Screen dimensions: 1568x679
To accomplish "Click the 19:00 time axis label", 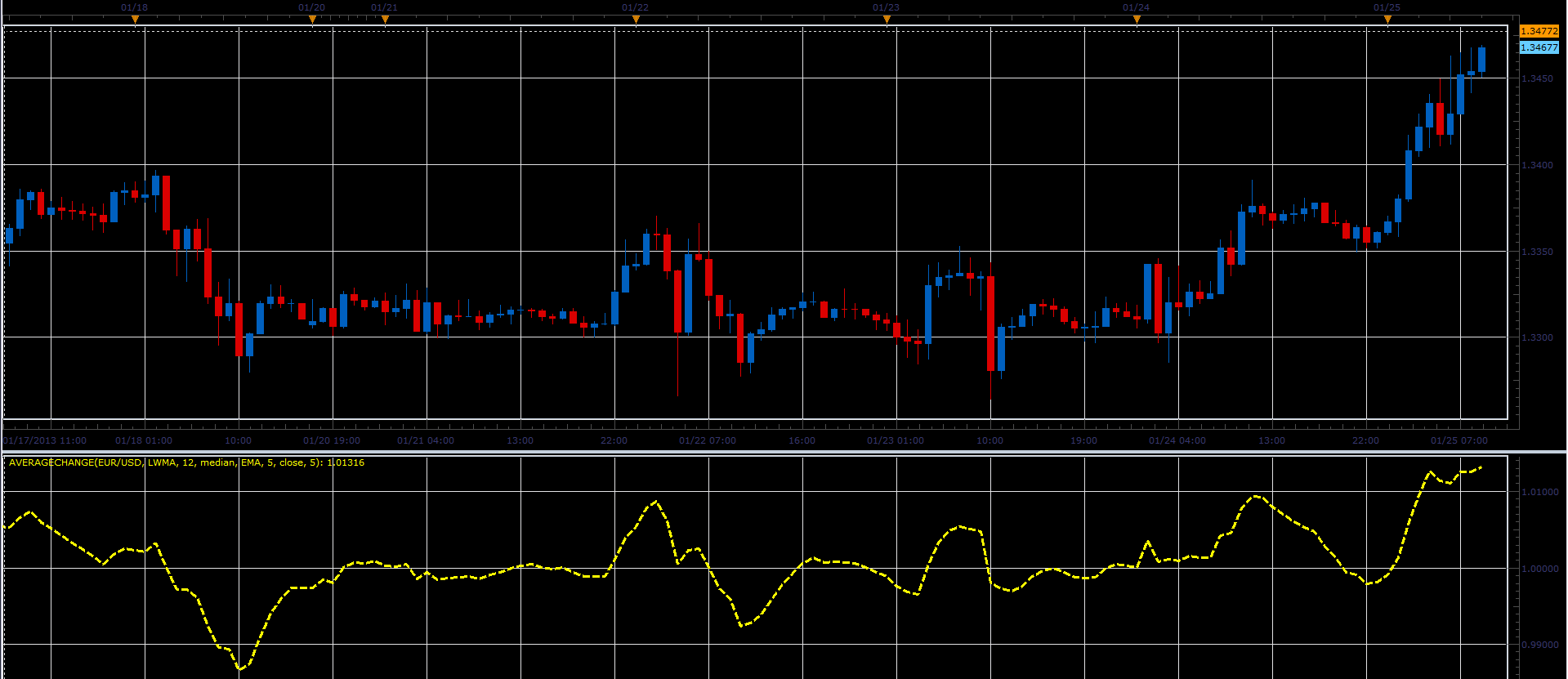I will point(1084,440).
